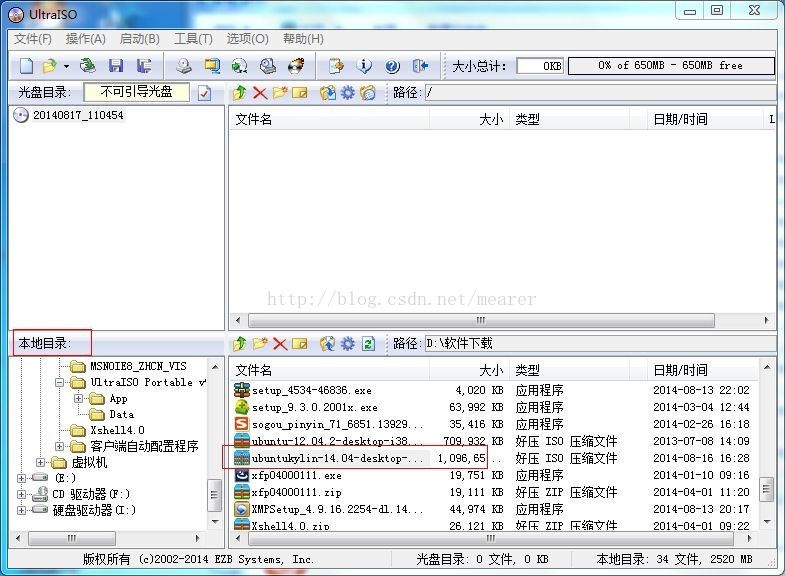Open the 工具(T) menu
Image resolution: width=785 pixels, height=576 pixels.
pos(193,39)
